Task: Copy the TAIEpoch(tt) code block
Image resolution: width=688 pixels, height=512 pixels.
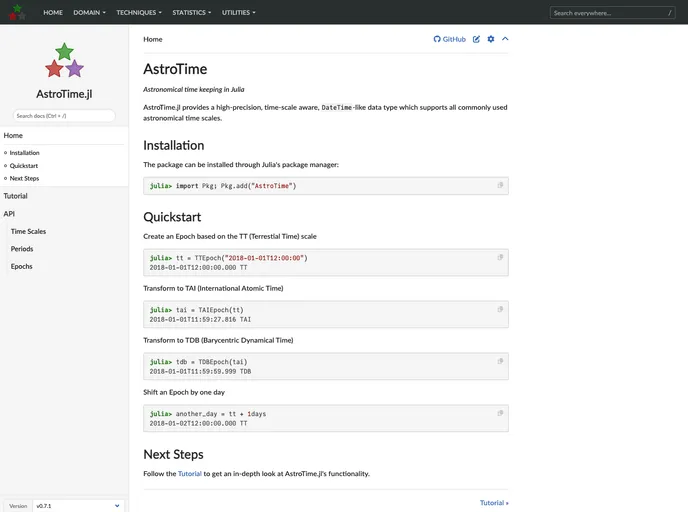Action: pos(500,309)
